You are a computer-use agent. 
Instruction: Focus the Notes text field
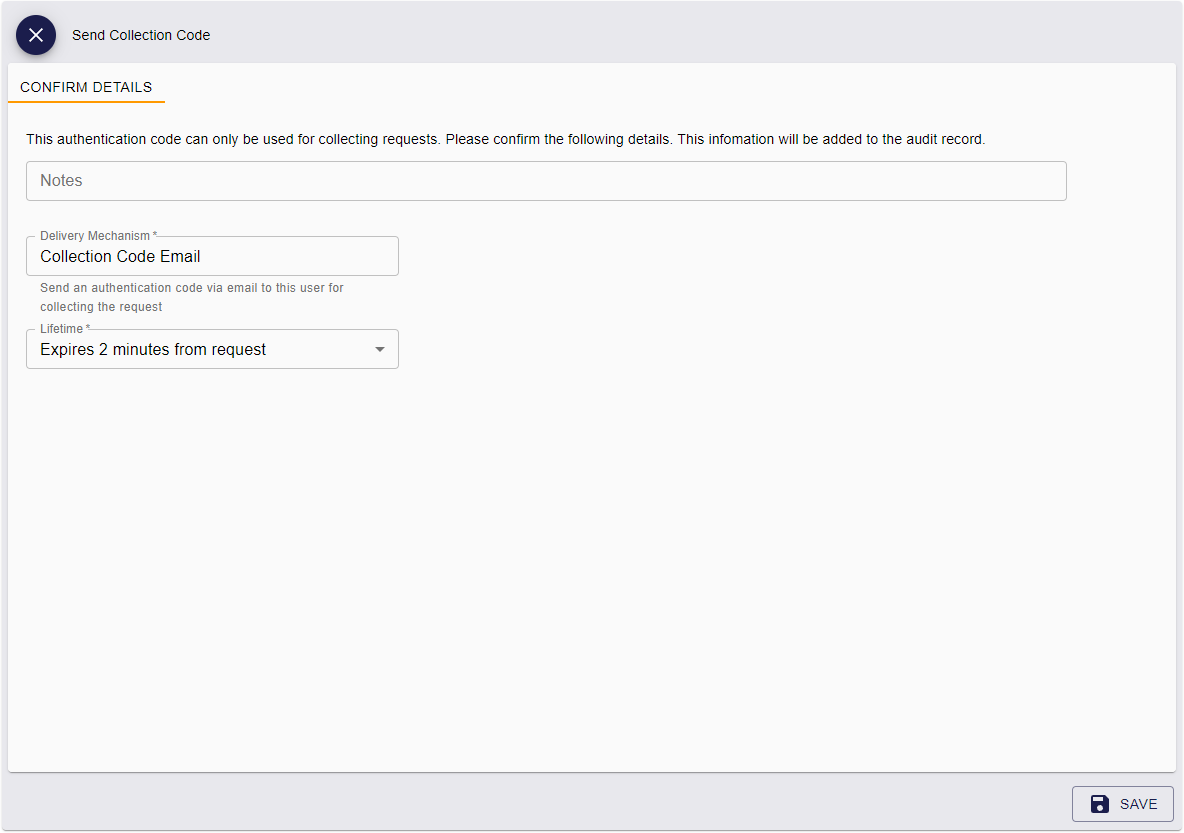(546, 181)
